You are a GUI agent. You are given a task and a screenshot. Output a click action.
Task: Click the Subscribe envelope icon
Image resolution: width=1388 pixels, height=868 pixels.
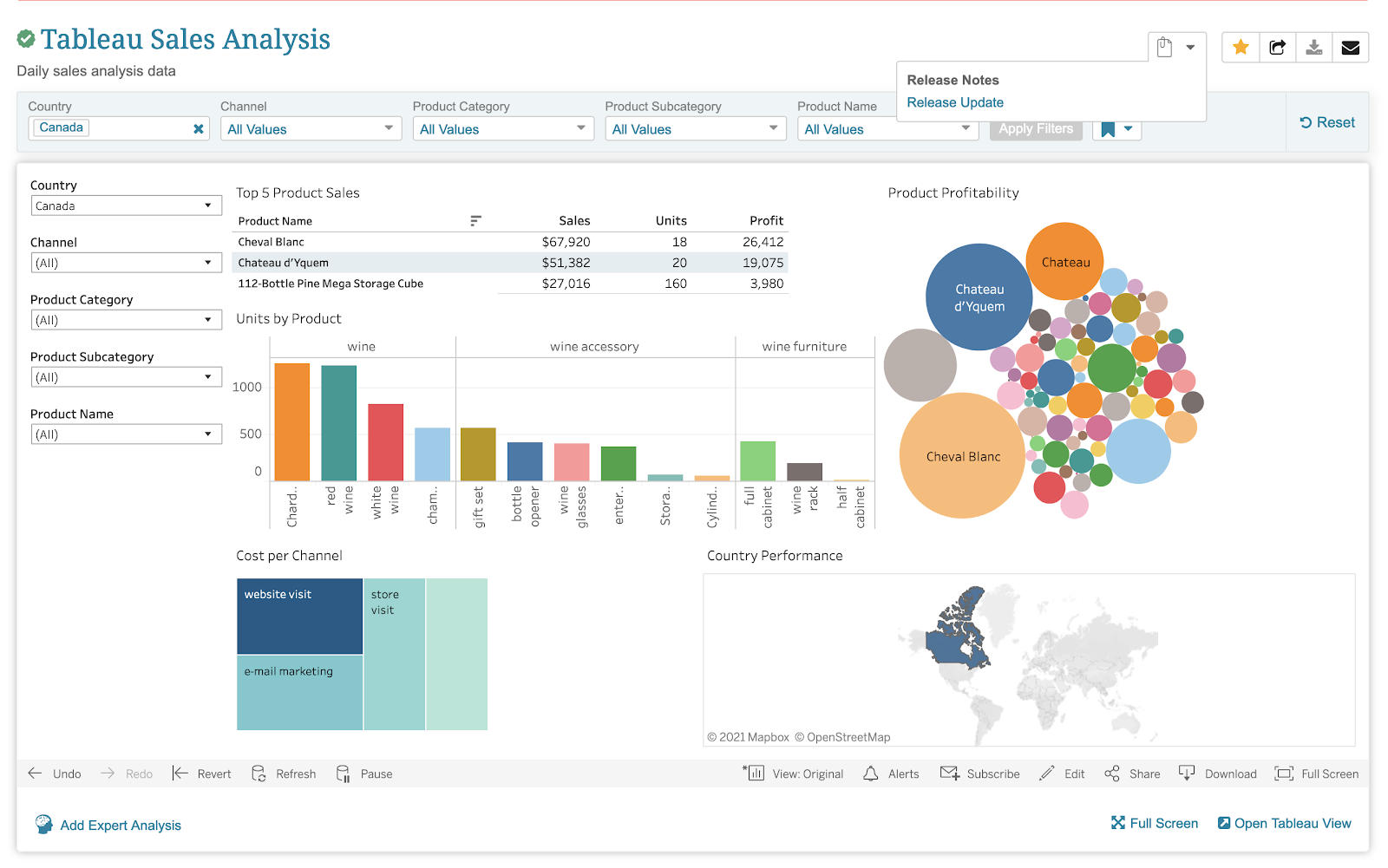[x=950, y=773]
